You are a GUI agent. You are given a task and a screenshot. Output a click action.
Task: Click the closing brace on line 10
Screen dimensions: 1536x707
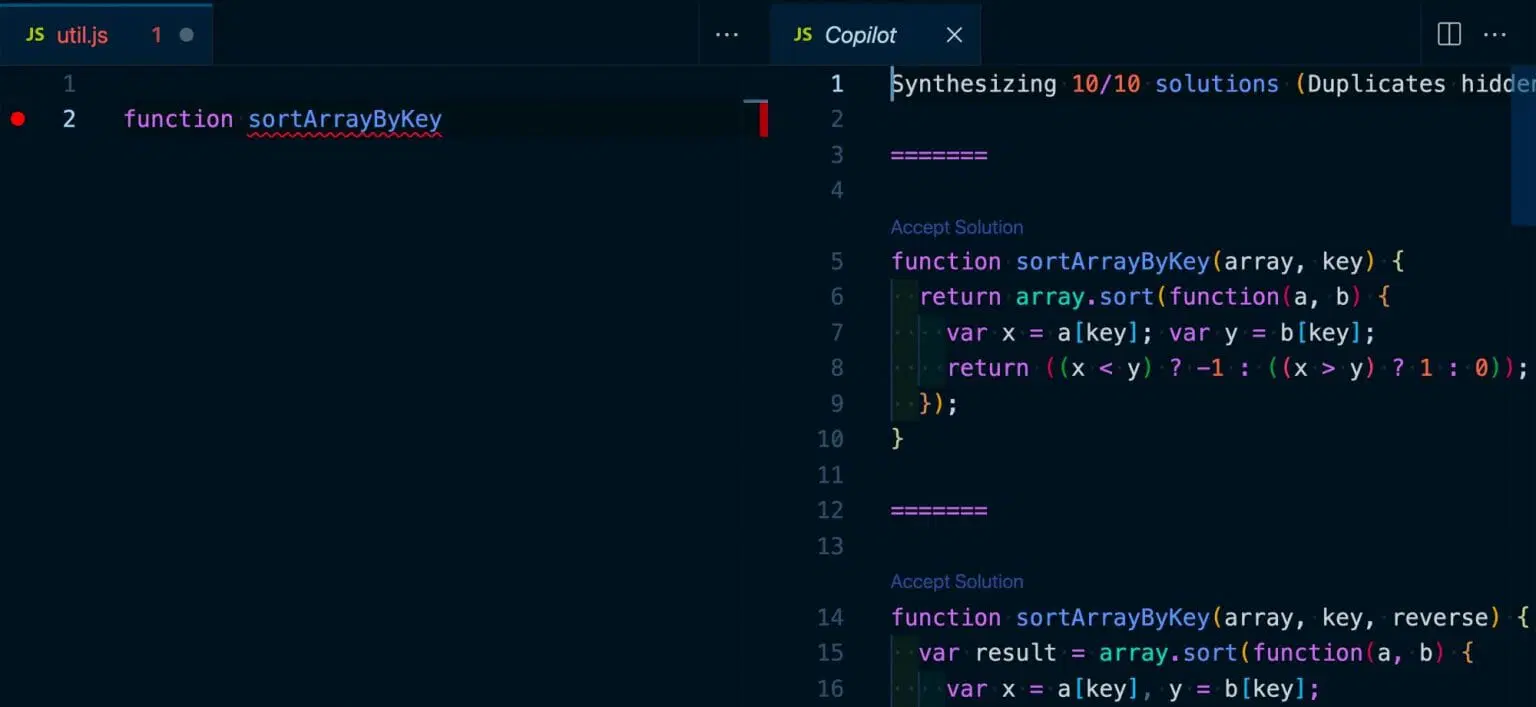click(x=897, y=439)
